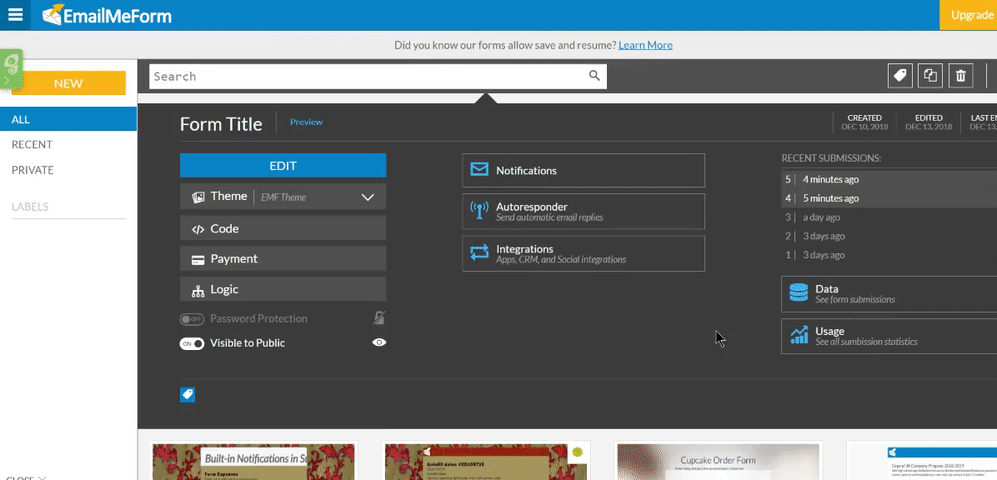Click the EDIT button
Screen dimensions: 997x480
283,165
